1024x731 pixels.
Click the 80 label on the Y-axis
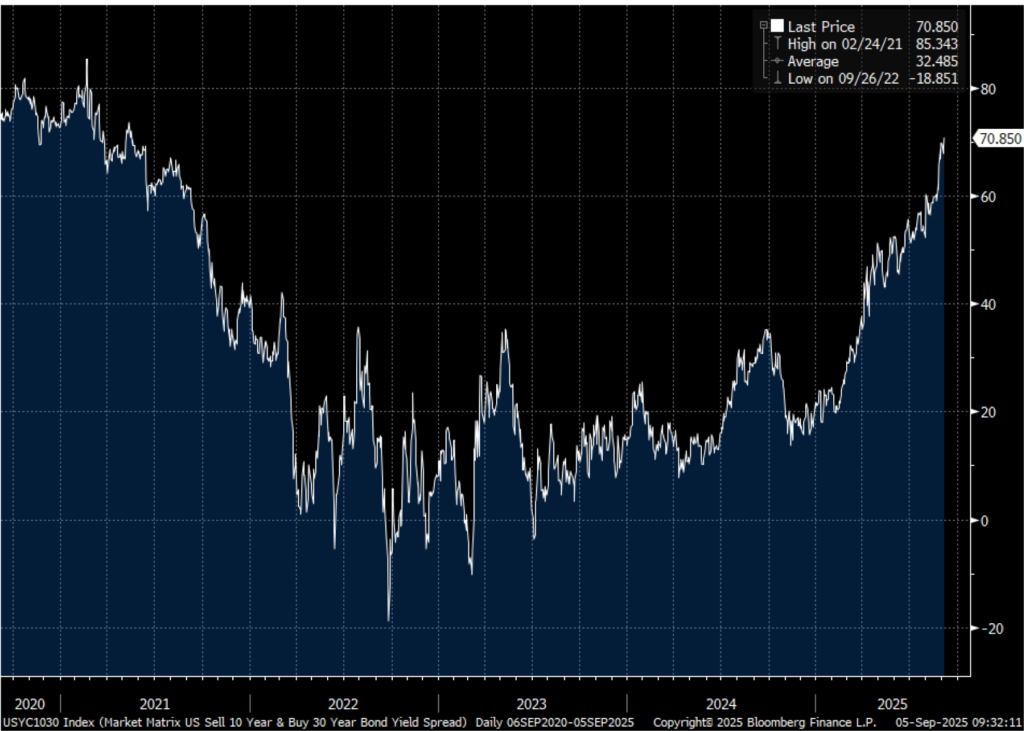[987, 89]
